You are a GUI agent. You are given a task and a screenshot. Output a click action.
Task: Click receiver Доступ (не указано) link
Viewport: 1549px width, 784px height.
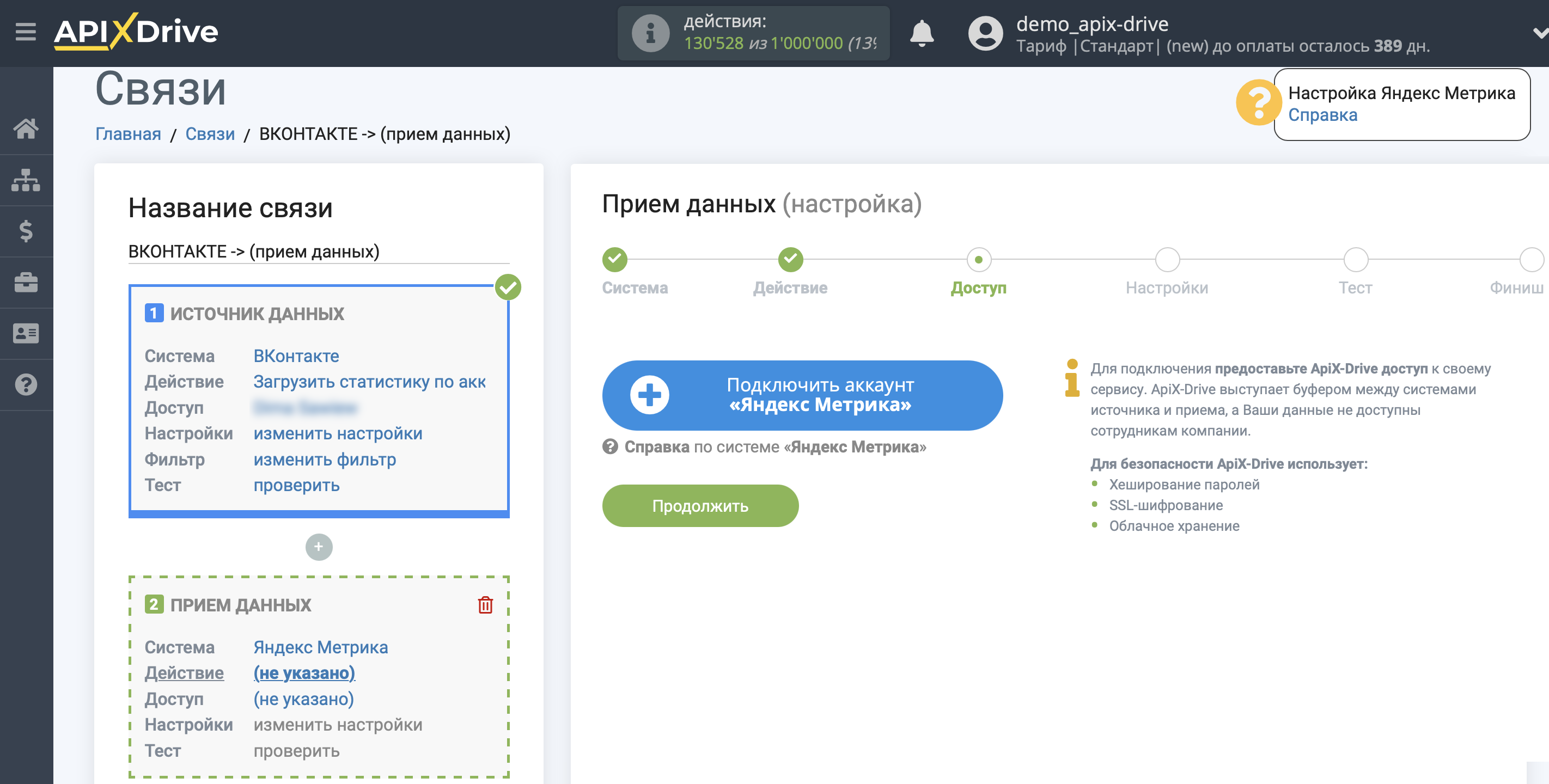coord(304,699)
